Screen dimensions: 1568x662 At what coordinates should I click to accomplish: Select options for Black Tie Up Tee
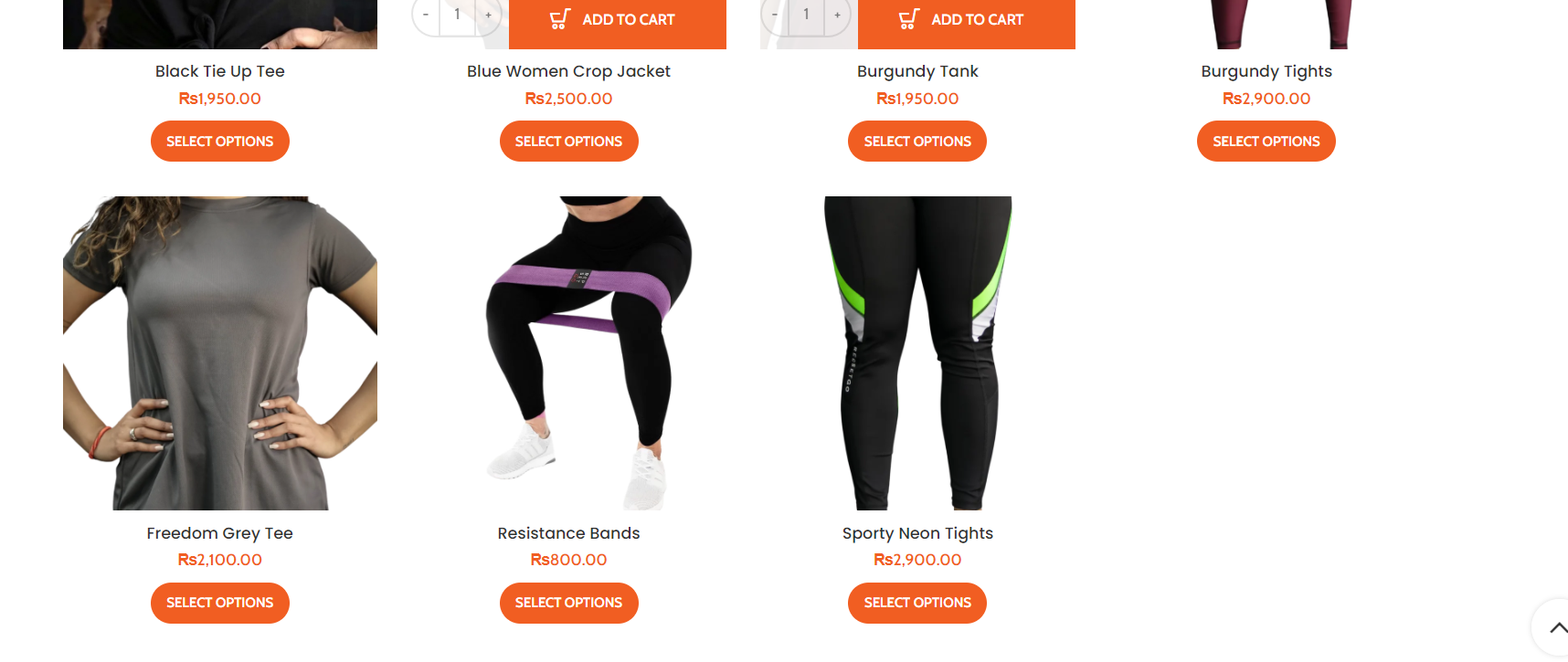(220, 142)
